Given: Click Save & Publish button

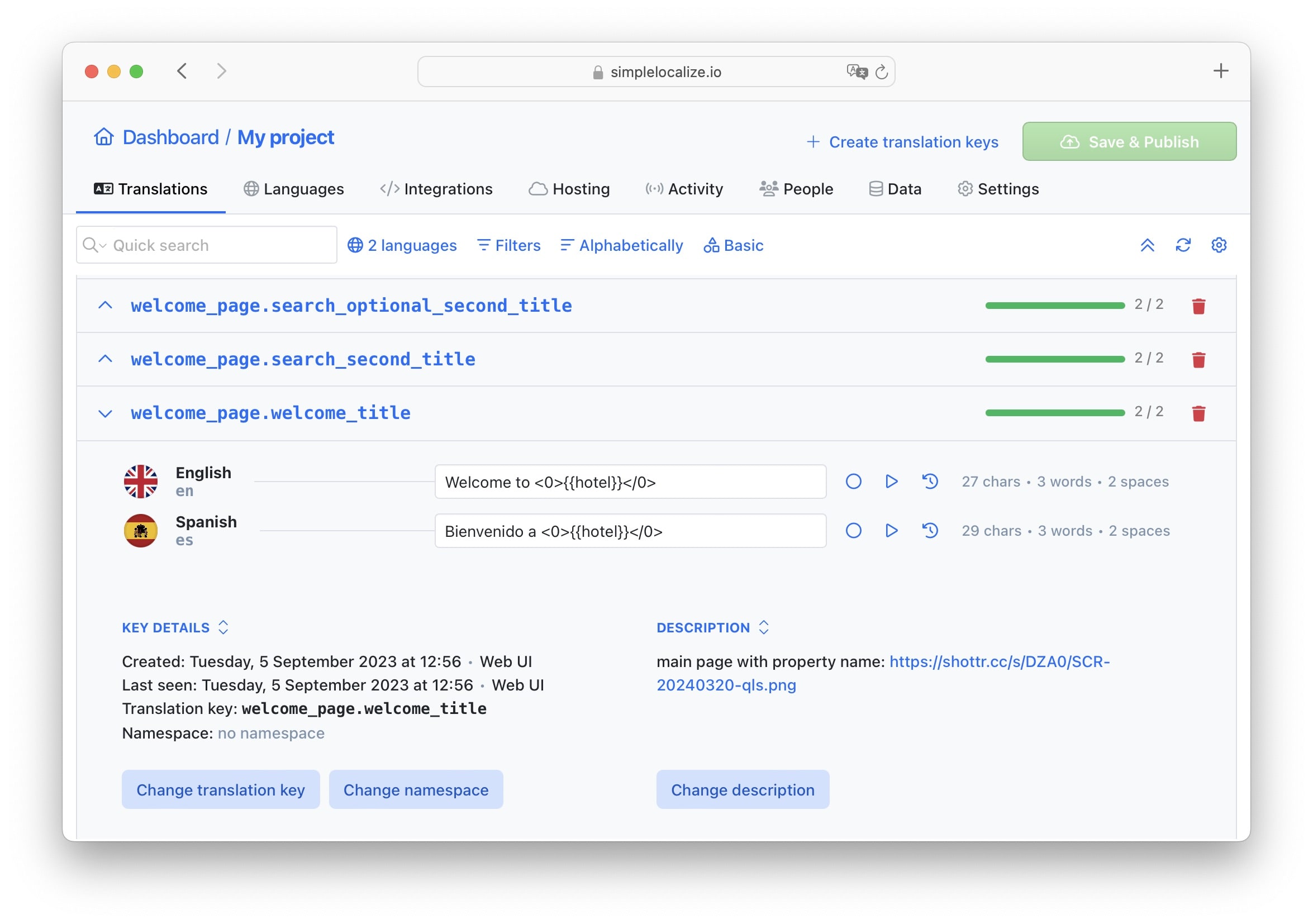Looking at the screenshot, I should click(x=1129, y=141).
